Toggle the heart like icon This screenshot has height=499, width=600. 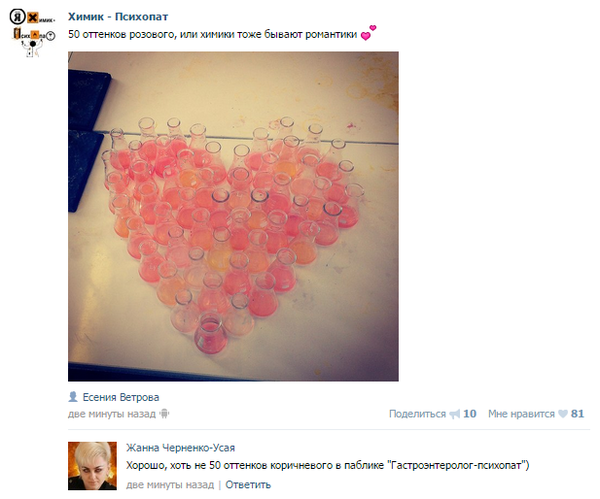pyautogui.click(x=562, y=414)
